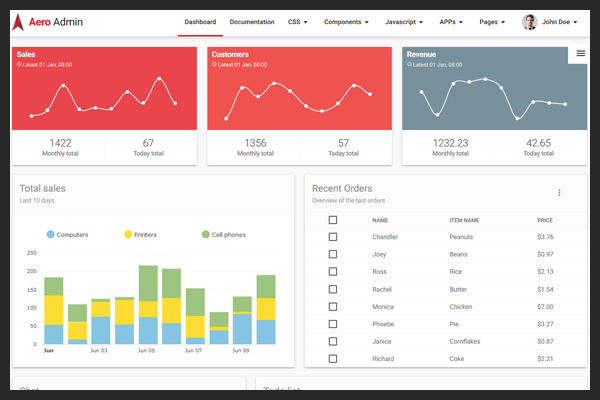Viewport: 600px width, 400px height.
Task: Click the Total sales panel heading
Action: (x=42, y=188)
